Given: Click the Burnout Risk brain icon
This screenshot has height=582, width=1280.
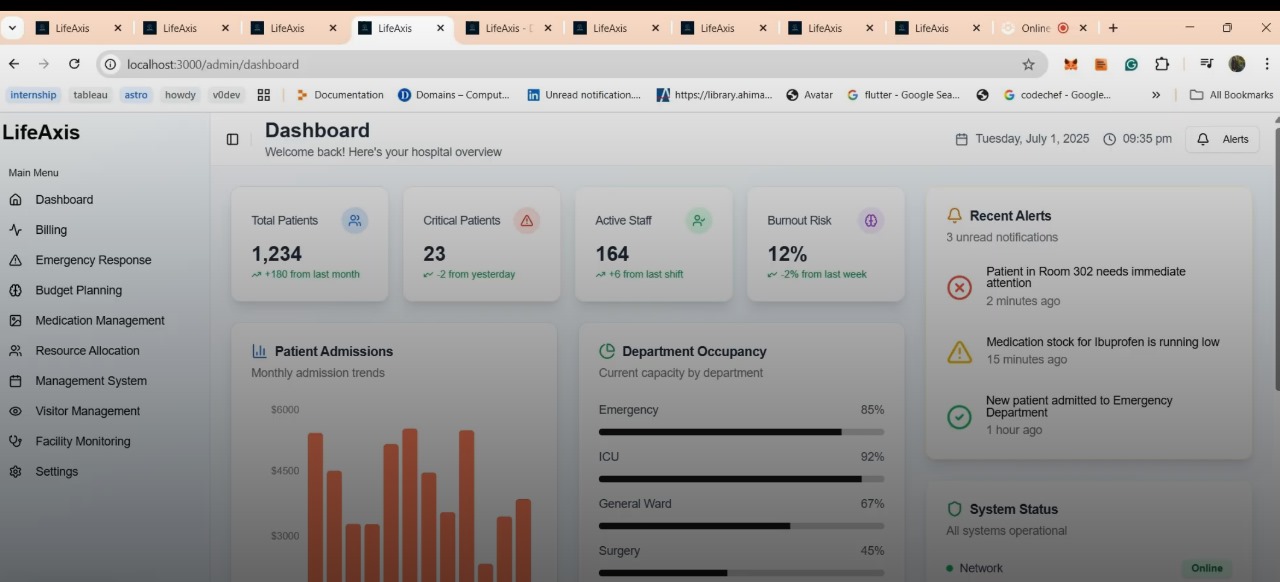Looking at the screenshot, I should 871,220.
